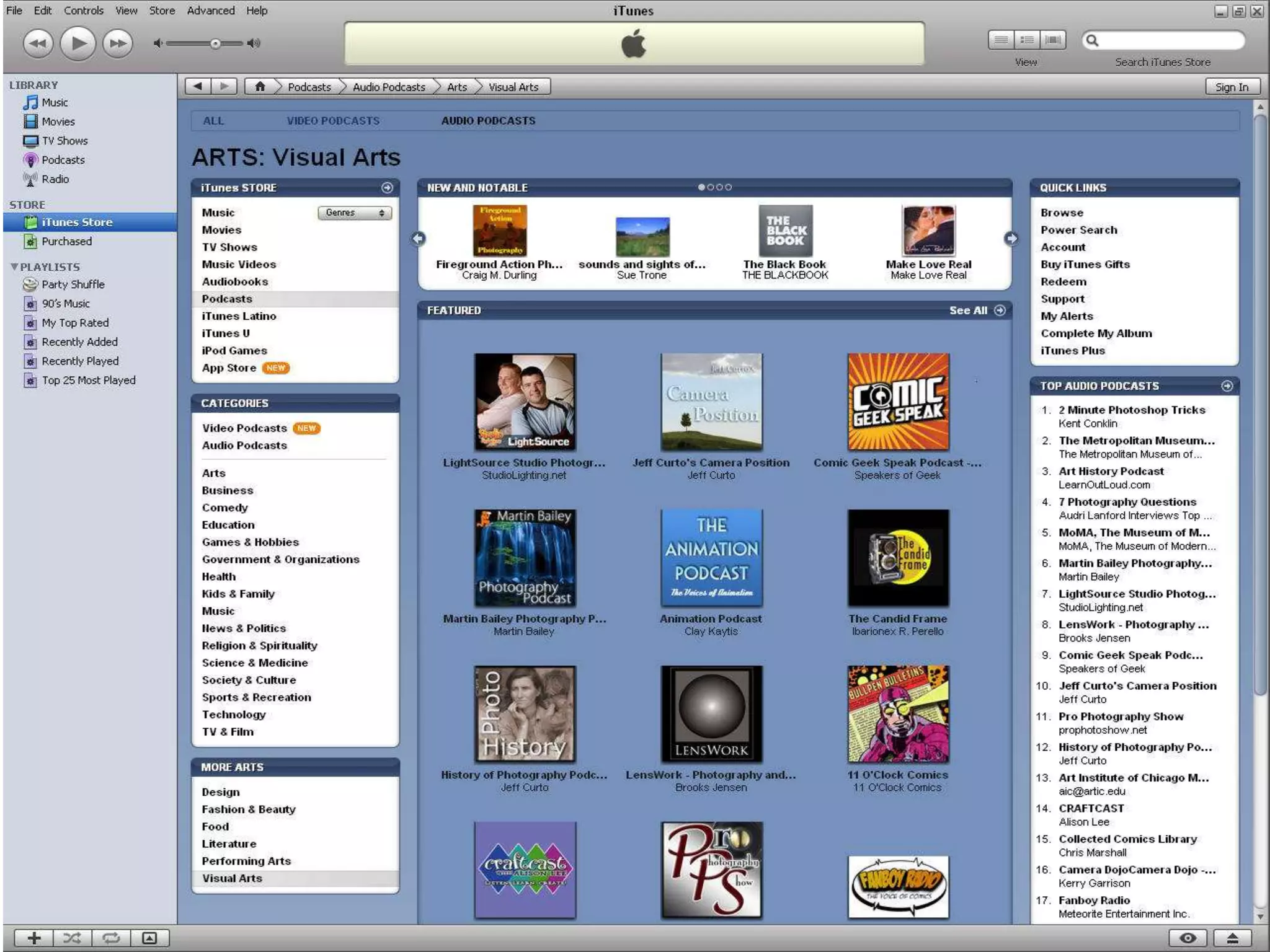
Task: Click the back navigation arrow
Action: tap(198, 87)
